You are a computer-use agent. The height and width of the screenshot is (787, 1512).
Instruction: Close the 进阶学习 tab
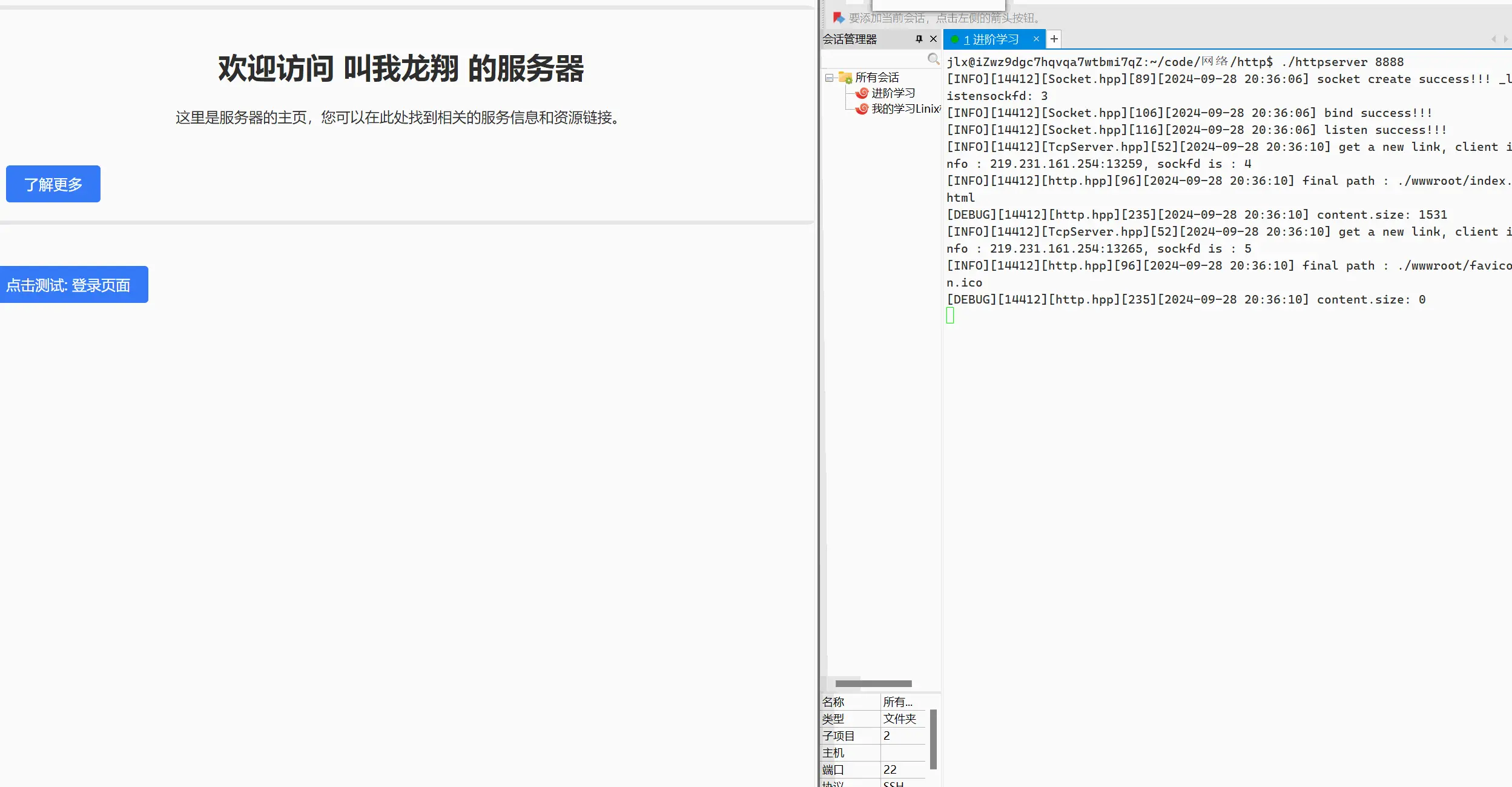(x=1036, y=39)
